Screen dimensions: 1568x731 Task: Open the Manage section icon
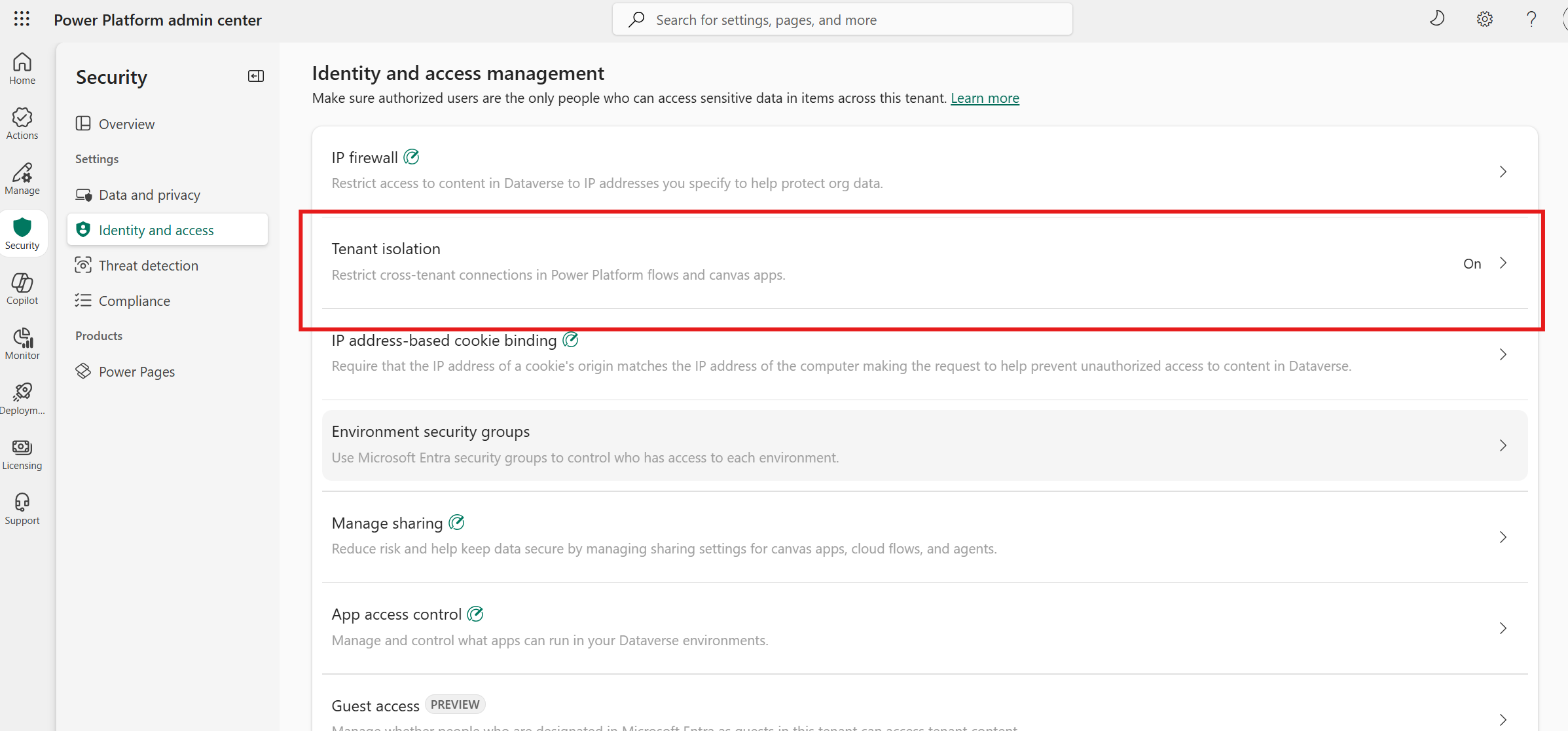(x=22, y=177)
